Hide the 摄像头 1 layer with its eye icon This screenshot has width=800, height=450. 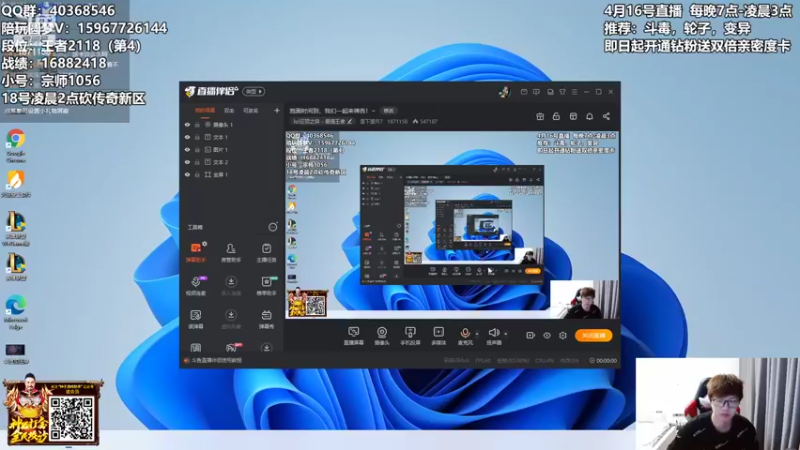point(187,124)
